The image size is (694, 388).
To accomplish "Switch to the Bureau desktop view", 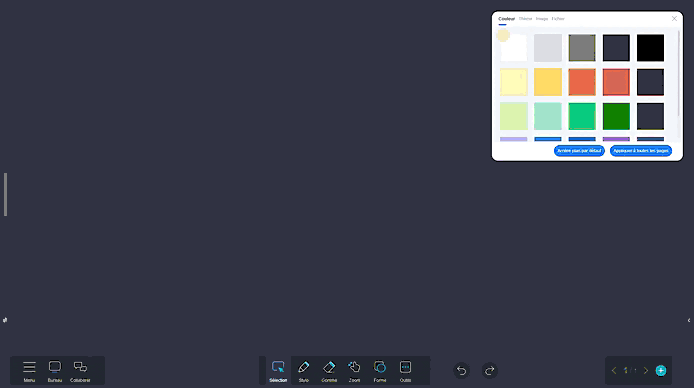I will (55, 370).
